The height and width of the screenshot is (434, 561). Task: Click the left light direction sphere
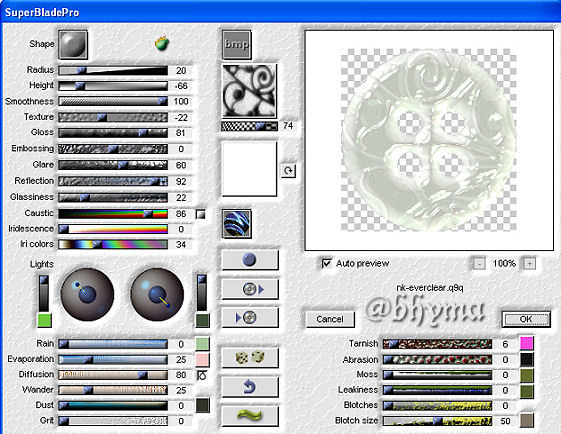87,294
